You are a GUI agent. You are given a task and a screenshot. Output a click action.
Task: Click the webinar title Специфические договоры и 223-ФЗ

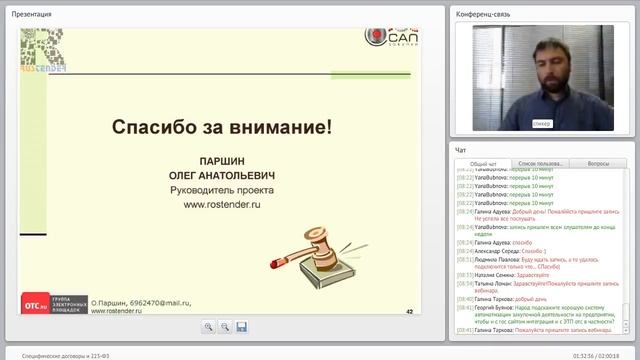[65, 356]
